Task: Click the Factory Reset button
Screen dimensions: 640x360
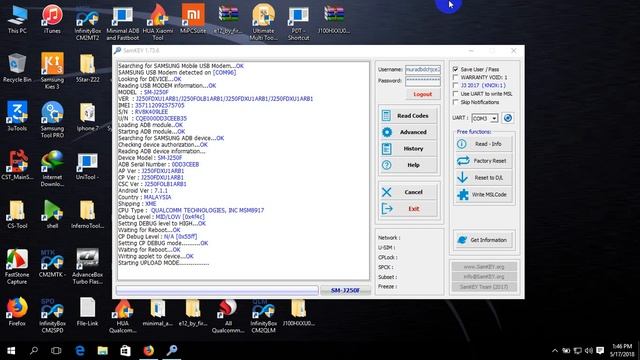Action: (484, 161)
